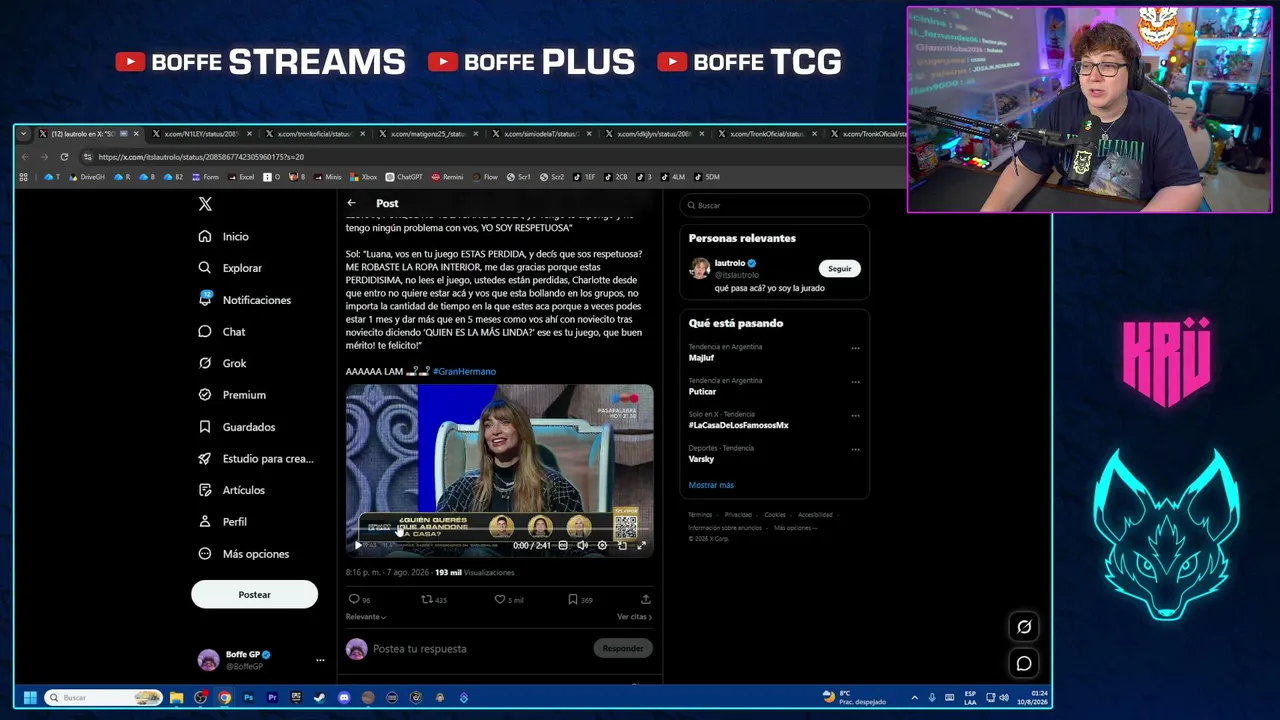This screenshot has height=720, width=1280.
Task: Open the Explorar search page
Action: click(229, 268)
